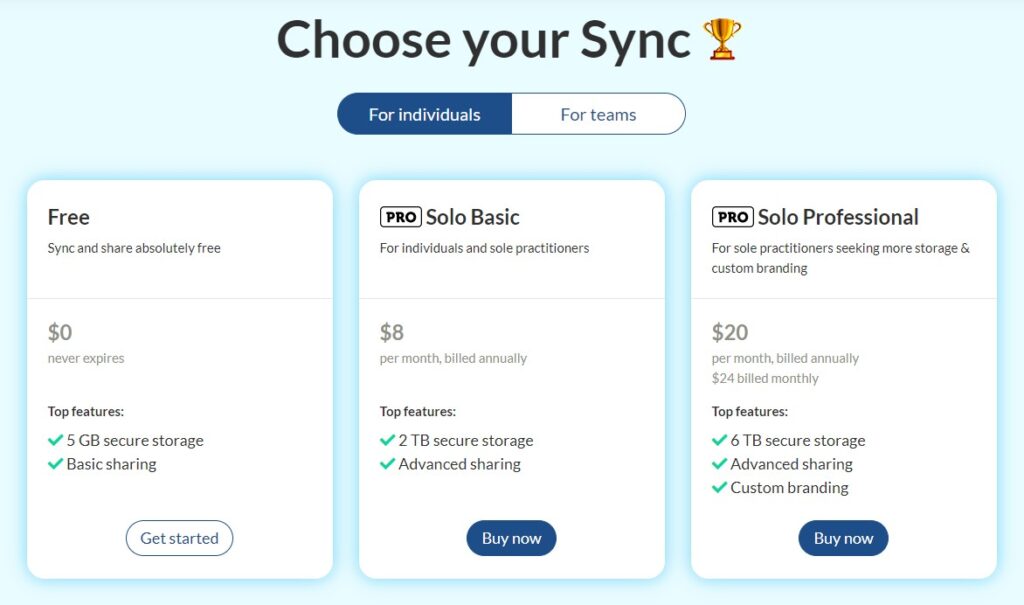This screenshot has height=605, width=1024.
Task: Click Get started on the Free plan
Action: (180, 538)
